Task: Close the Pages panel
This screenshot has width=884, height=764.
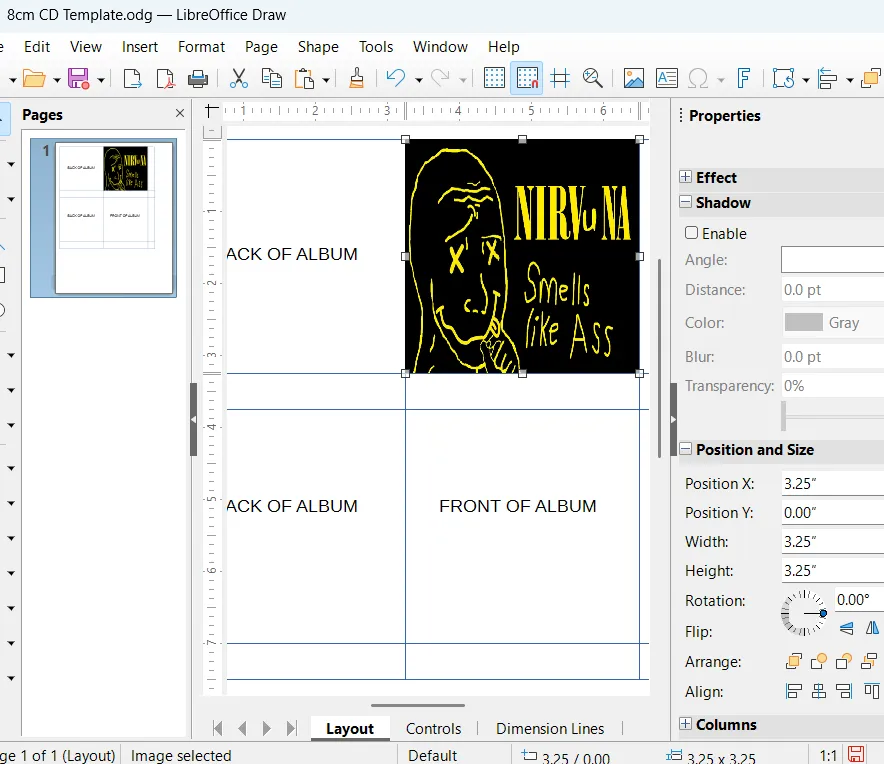Action: tap(180, 115)
